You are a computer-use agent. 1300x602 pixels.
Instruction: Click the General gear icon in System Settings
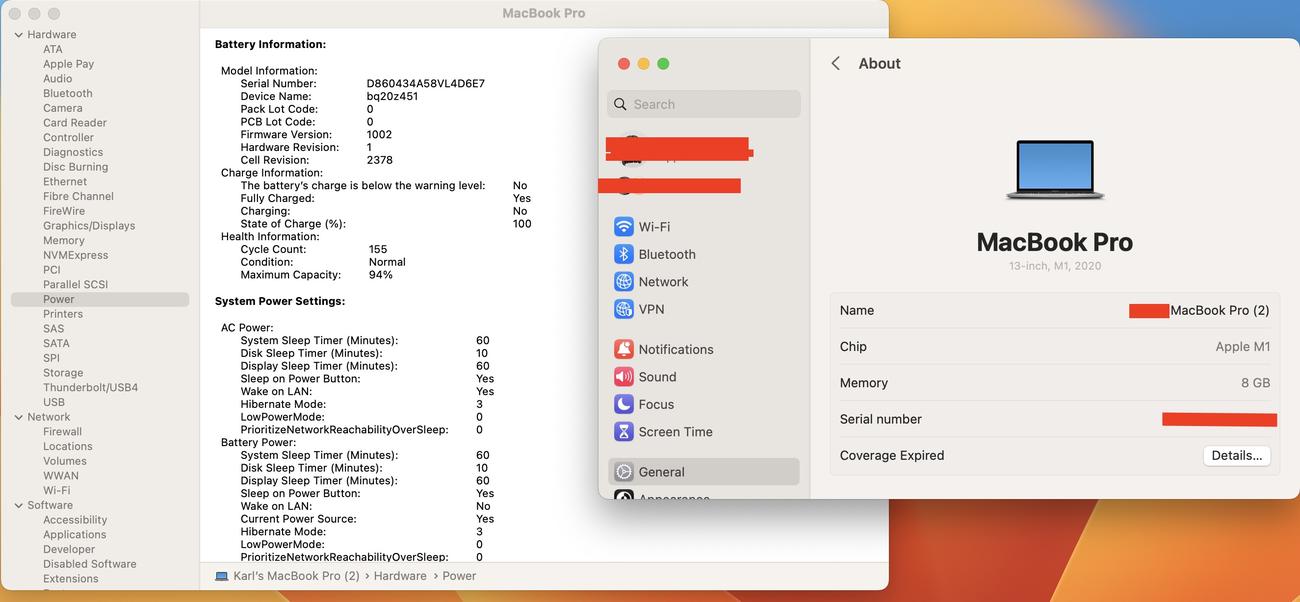[x=624, y=472]
